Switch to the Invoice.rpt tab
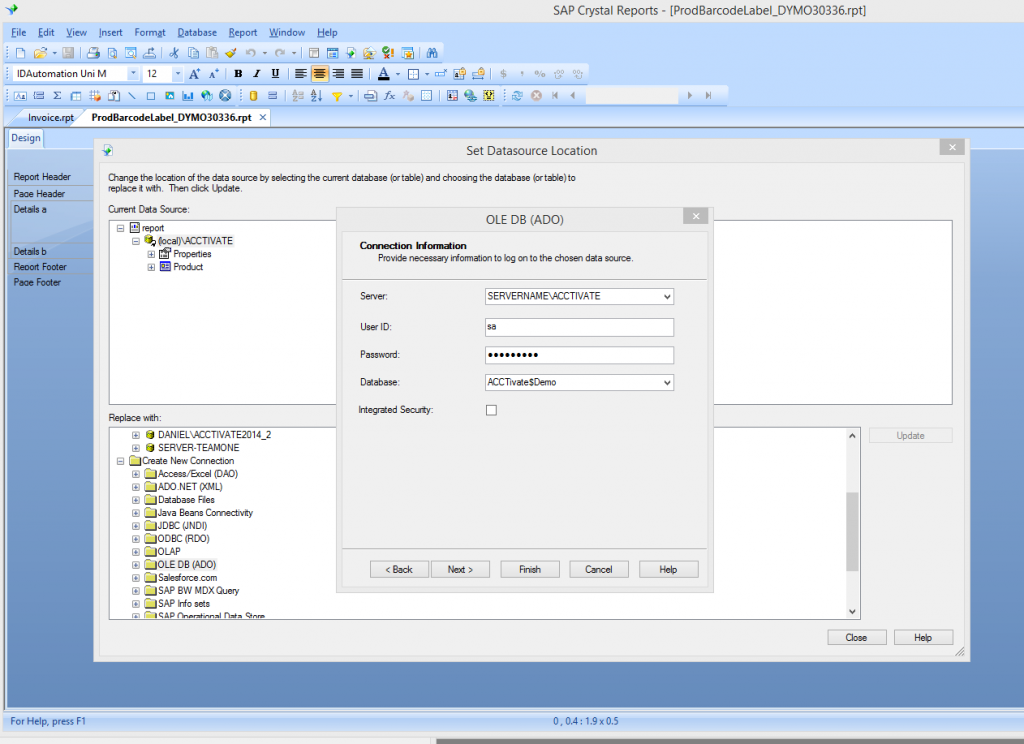1024x744 pixels. click(x=50, y=118)
